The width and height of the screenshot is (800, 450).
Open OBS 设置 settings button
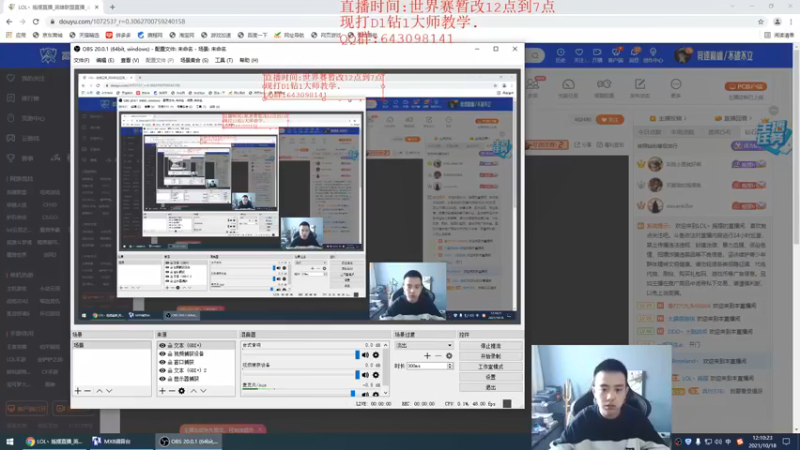490,377
